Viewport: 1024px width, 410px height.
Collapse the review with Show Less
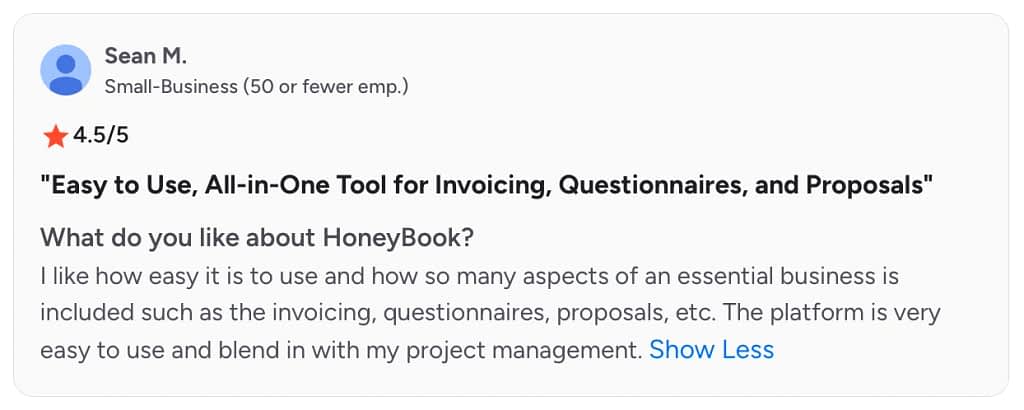pyautogui.click(x=711, y=350)
